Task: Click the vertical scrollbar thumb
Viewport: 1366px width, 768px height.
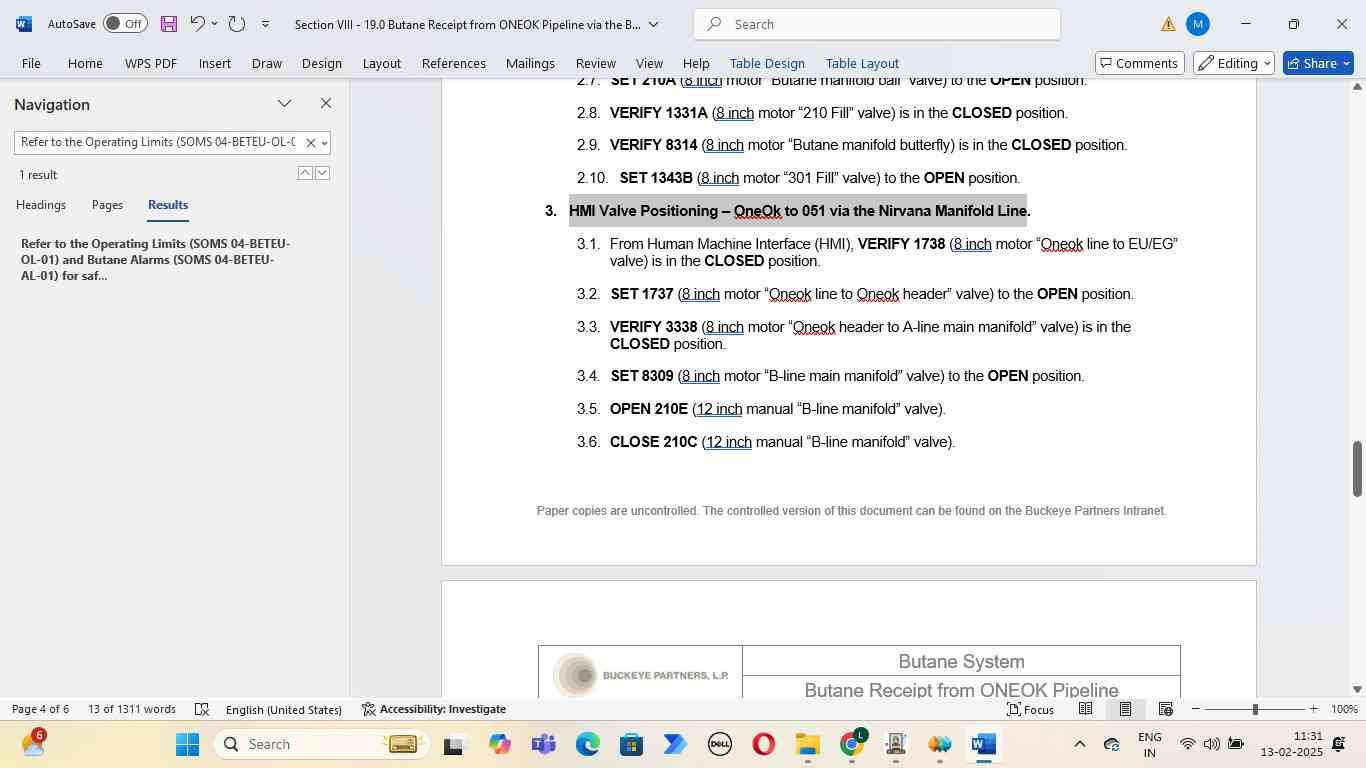Action: [x=1358, y=468]
